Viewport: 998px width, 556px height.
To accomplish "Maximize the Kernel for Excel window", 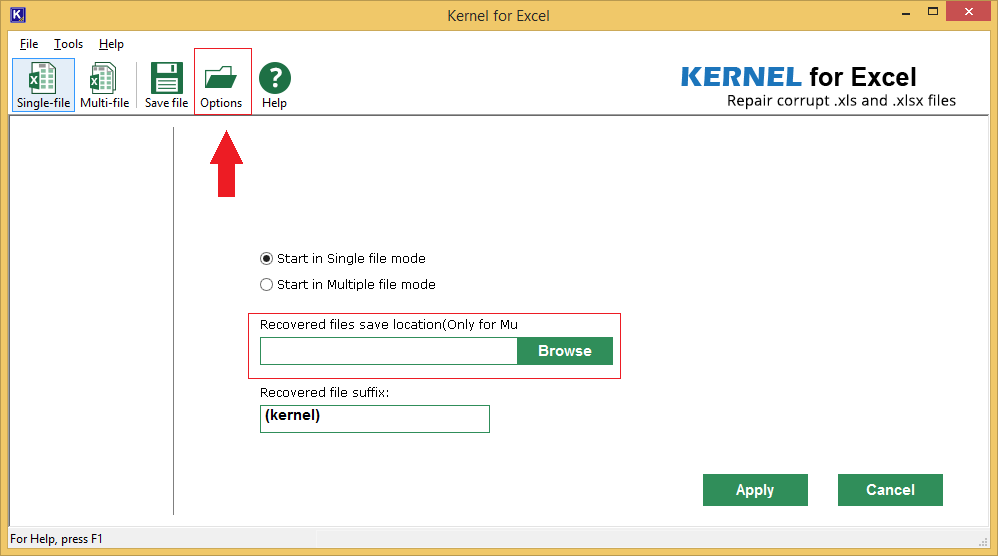I will pyautogui.click(x=932, y=12).
